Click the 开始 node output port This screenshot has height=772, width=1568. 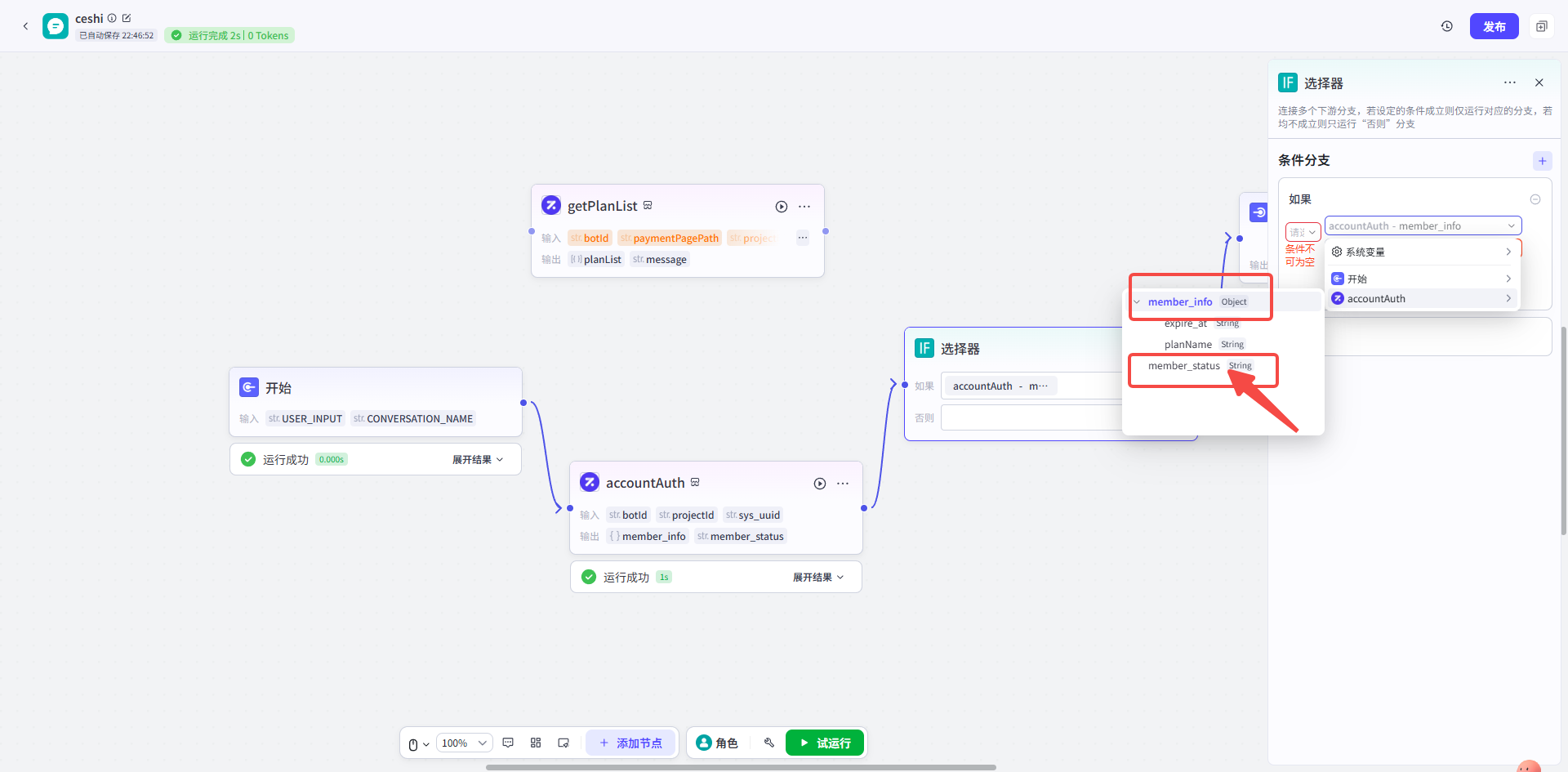[523, 403]
